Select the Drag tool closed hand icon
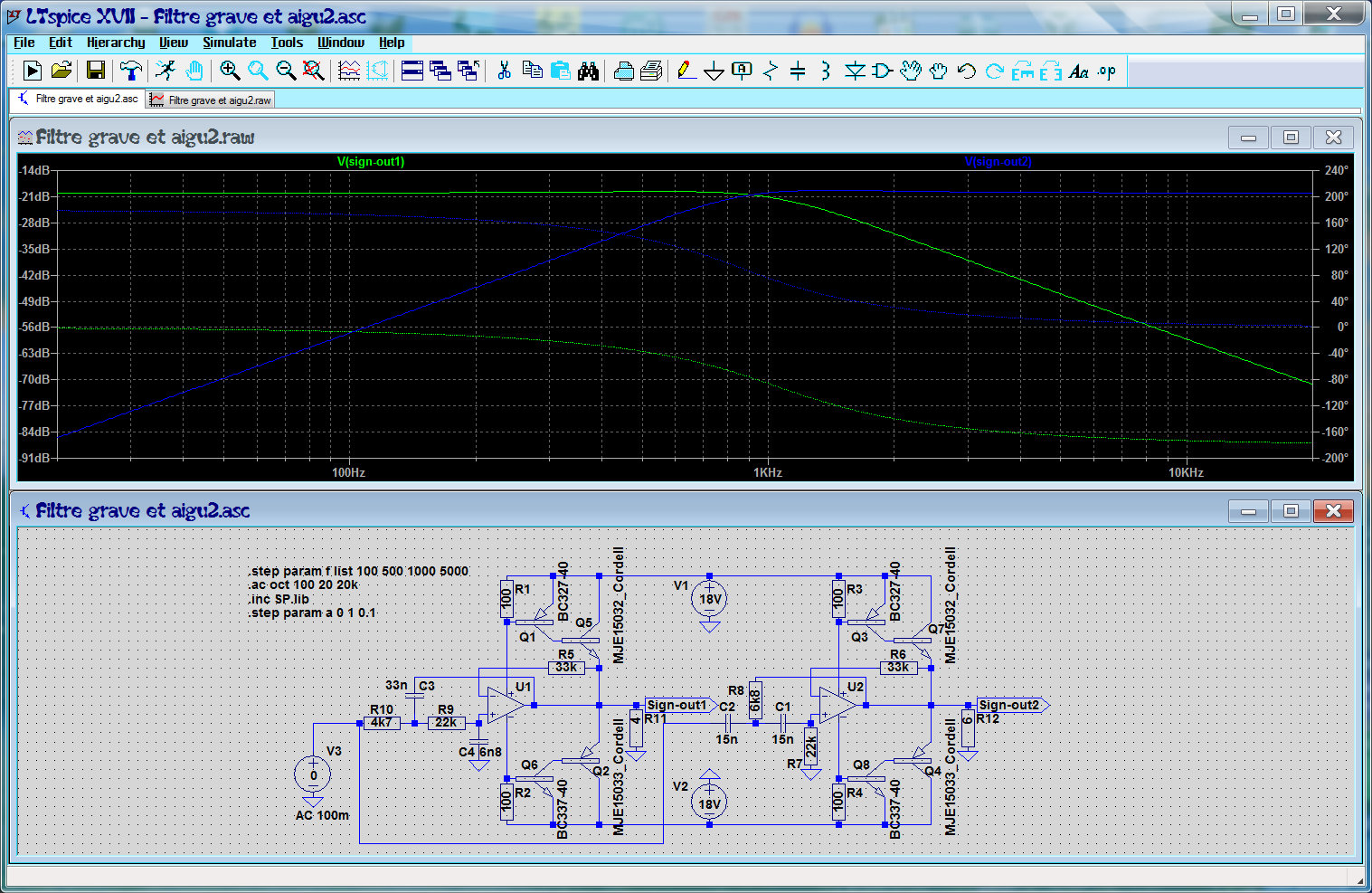 click(x=938, y=71)
